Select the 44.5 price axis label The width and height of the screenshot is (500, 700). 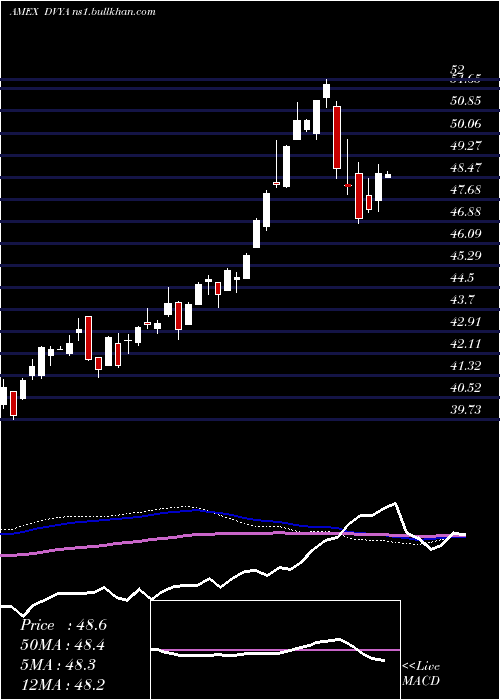click(x=462, y=278)
